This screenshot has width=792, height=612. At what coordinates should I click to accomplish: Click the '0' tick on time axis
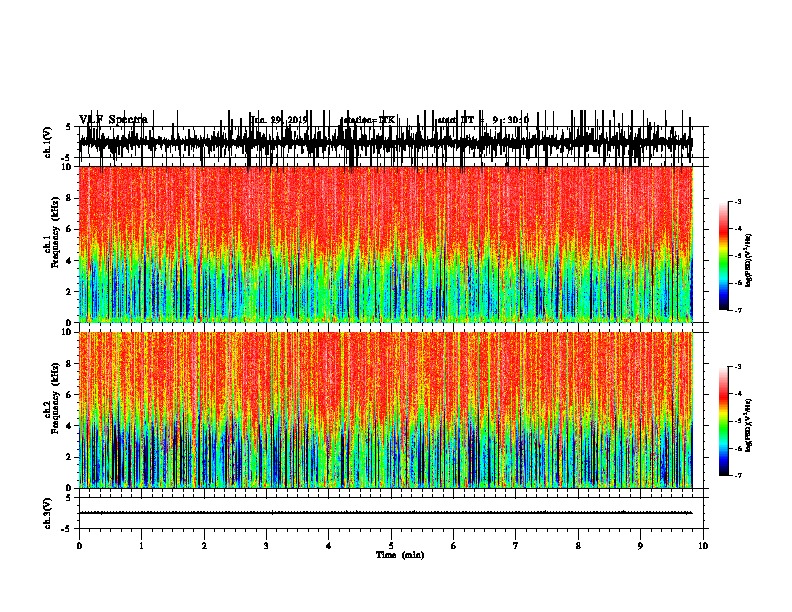coord(79,546)
